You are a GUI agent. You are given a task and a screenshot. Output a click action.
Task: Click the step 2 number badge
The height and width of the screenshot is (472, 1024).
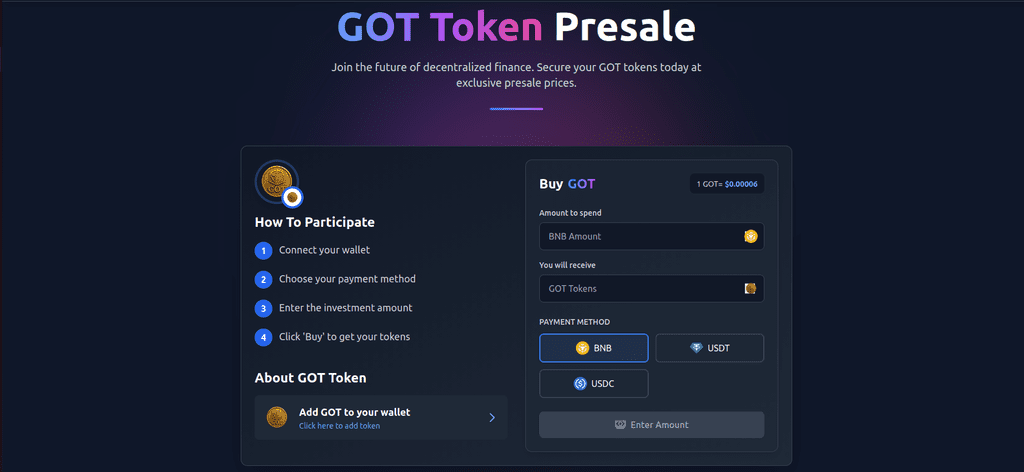coord(263,279)
